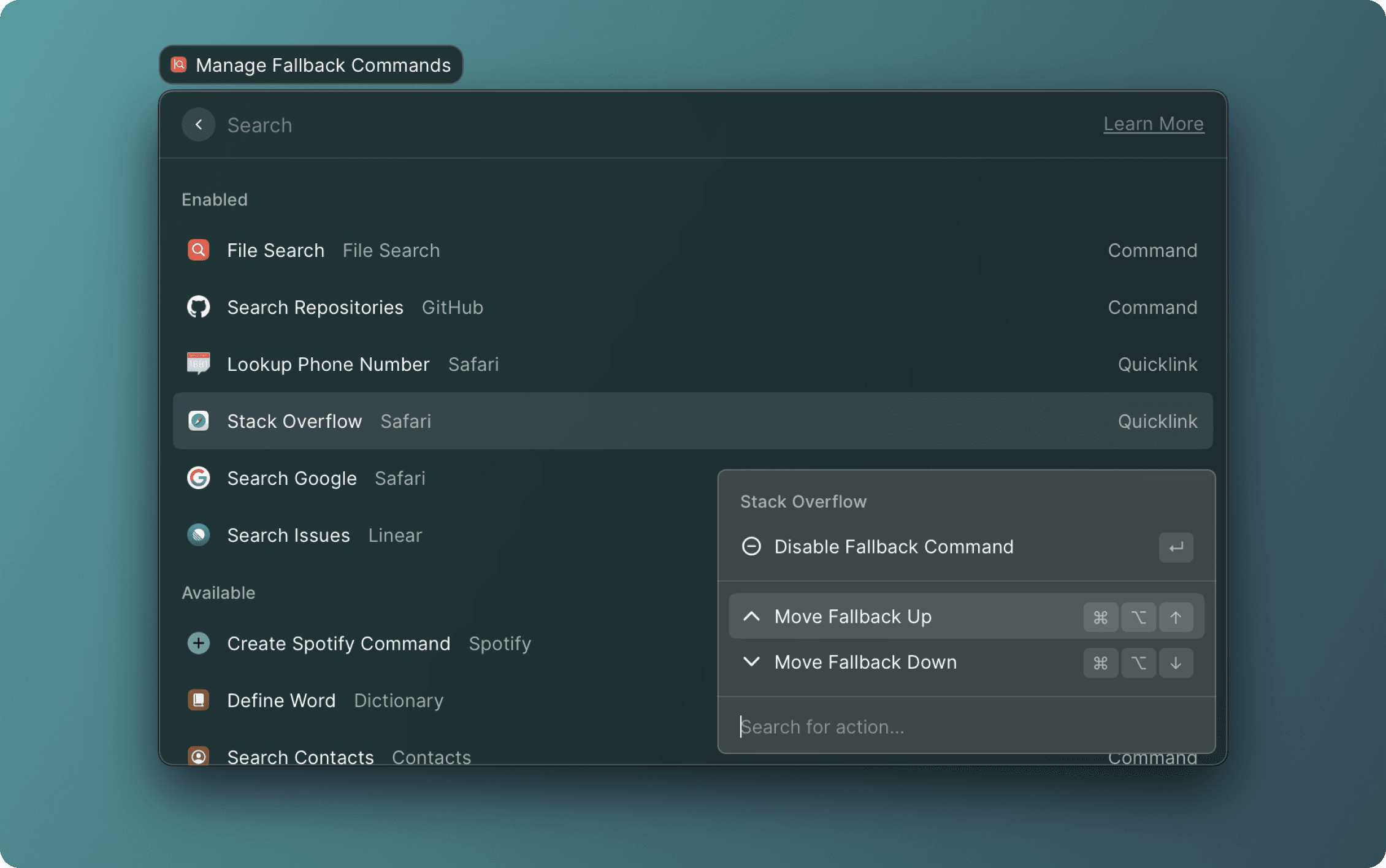The width and height of the screenshot is (1386, 868).
Task: Disable the Stack Overflow fallback command
Action: coord(894,547)
